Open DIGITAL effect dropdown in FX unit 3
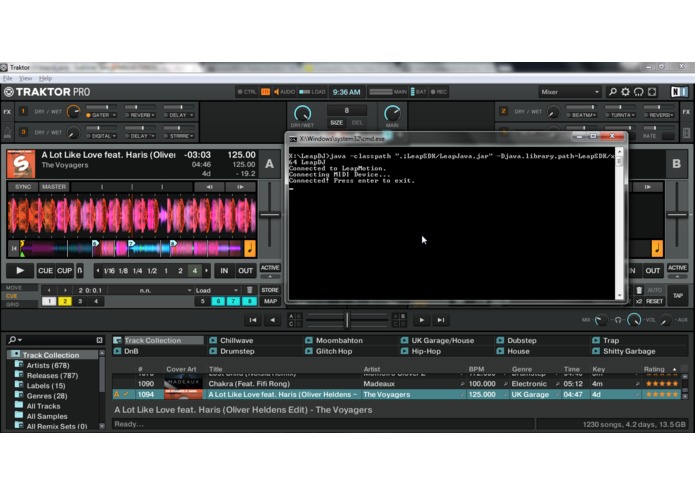The width and height of the screenshot is (695, 494). click(101, 136)
